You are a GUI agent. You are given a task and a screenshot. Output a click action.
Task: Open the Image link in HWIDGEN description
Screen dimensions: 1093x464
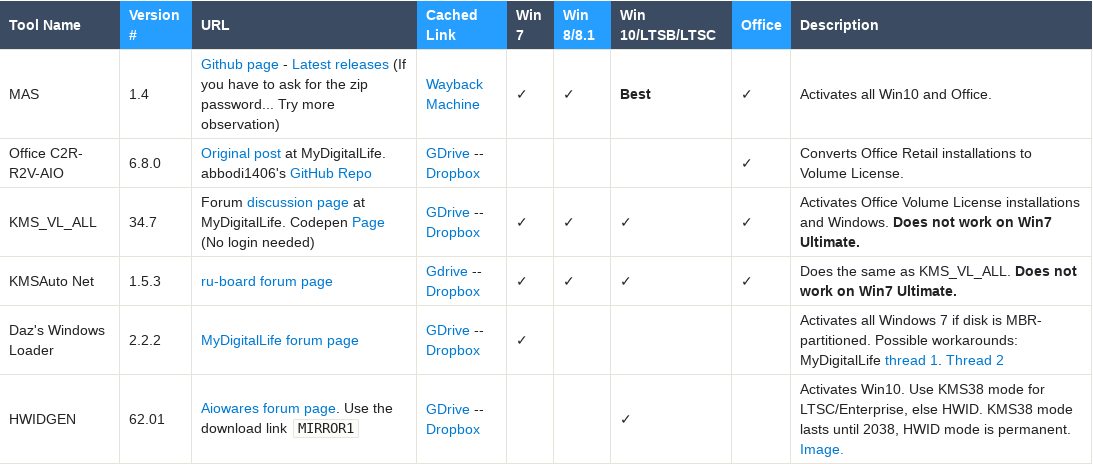pyautogui.click(x=821, y=450)
